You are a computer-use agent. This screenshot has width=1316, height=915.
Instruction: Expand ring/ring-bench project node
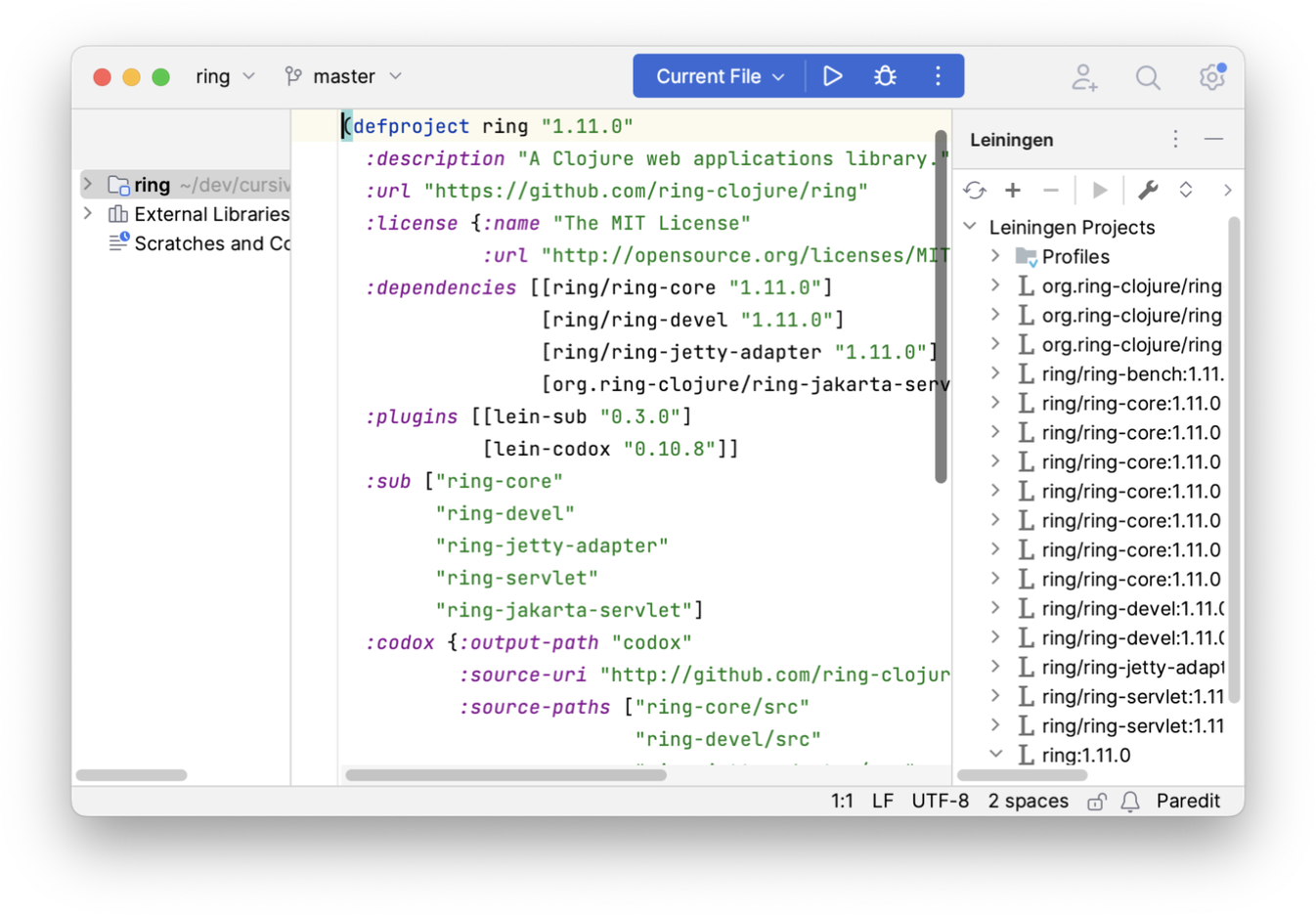(x=995, y=373)
